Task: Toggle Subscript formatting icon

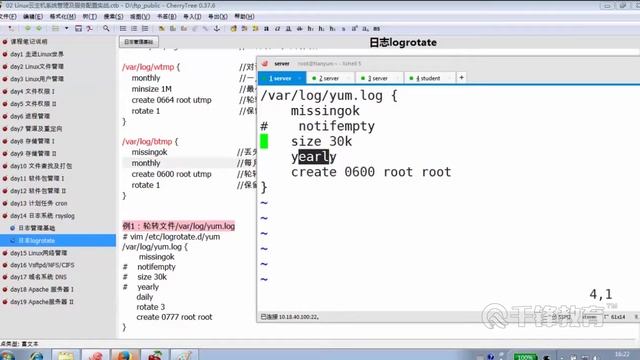Action: pyautogui.click(x=365, y=29)
